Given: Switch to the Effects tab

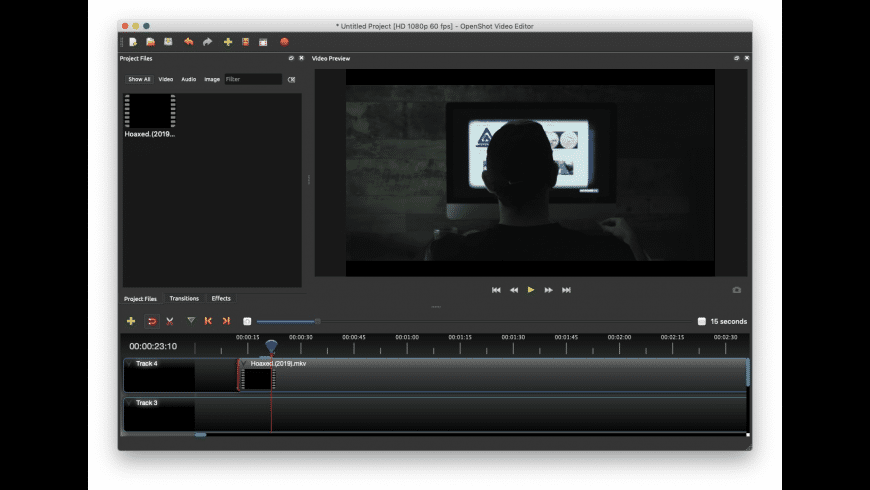Looking at the screenshot, I should pyautogui.click(x=221, y=298).
